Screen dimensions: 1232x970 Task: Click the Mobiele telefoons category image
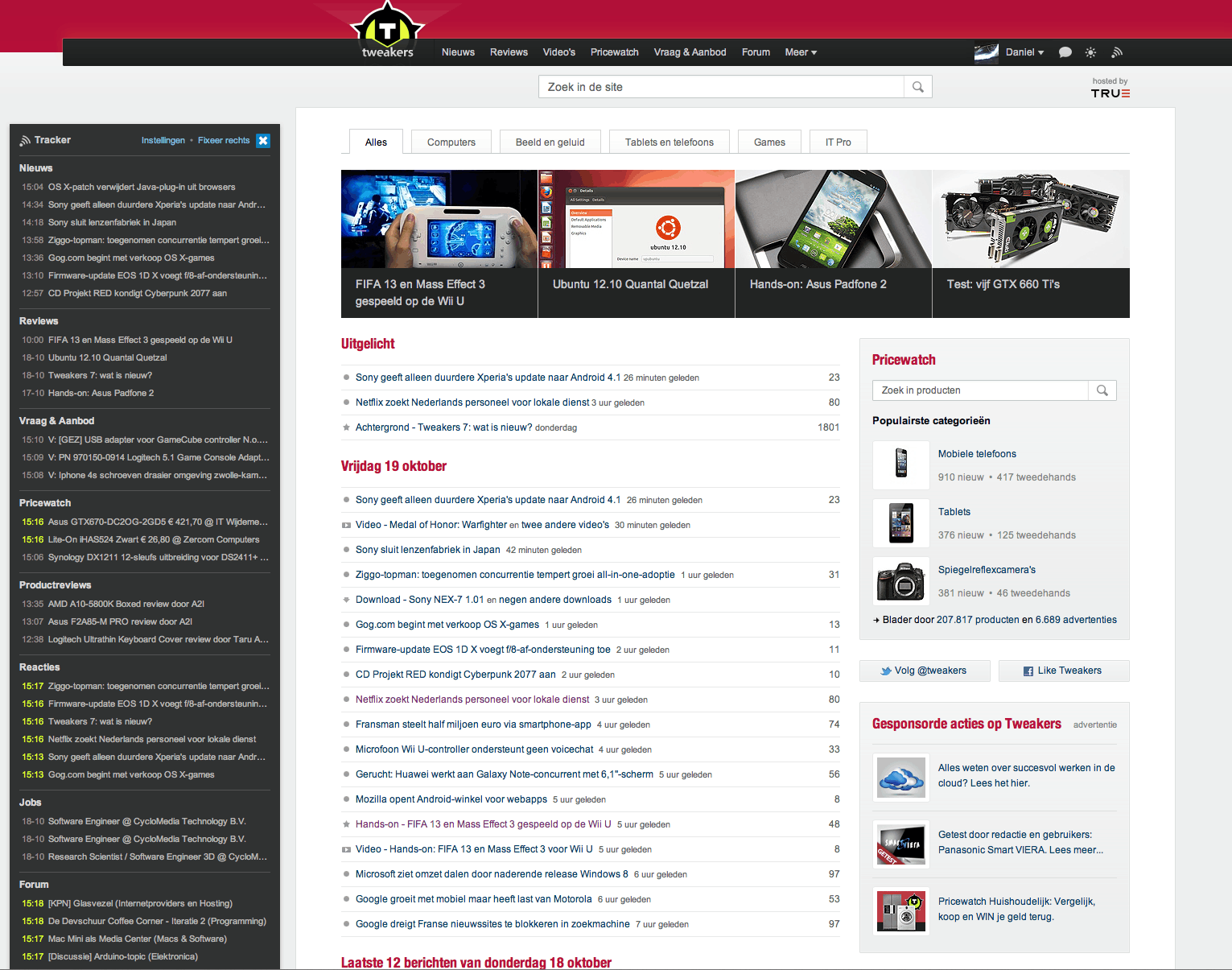click(901, 465)
